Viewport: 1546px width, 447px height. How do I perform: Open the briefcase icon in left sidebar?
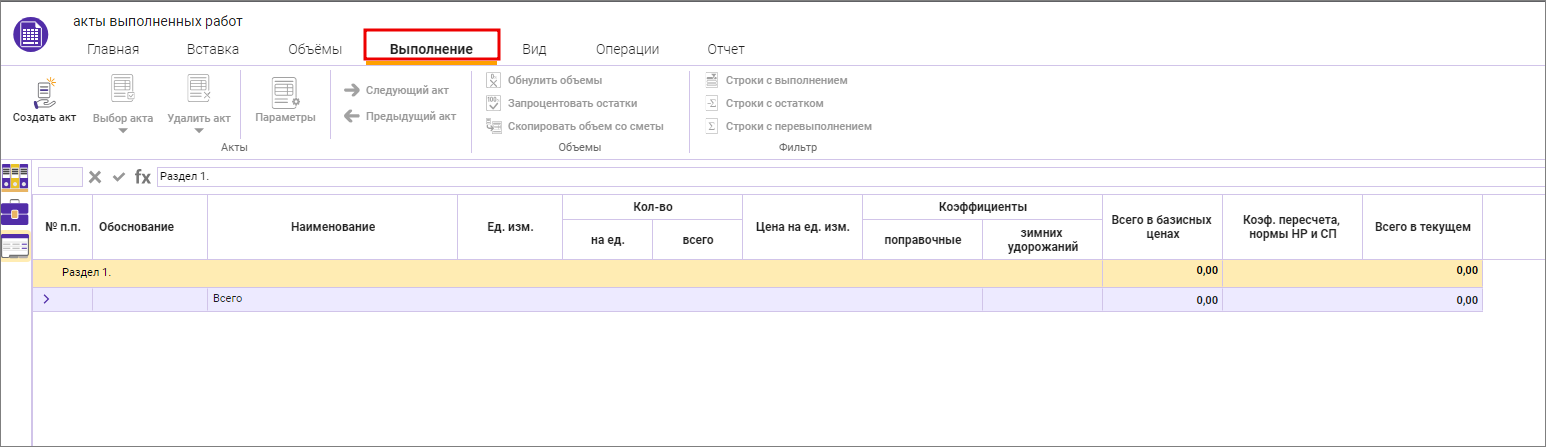click(x=15, y=212)
